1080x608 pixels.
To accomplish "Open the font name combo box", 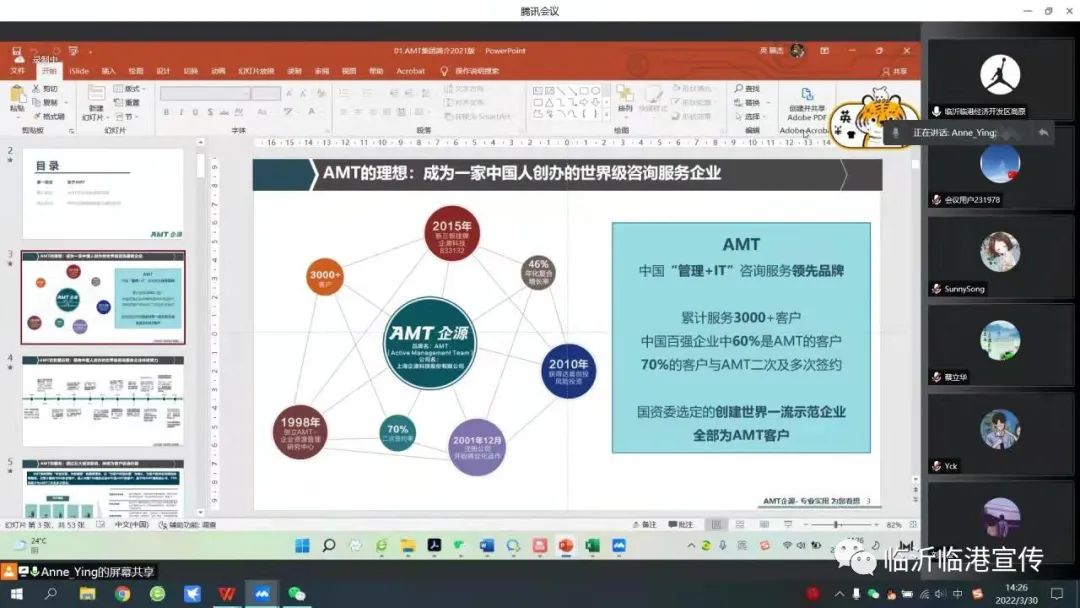I will [x=205, y=93].
